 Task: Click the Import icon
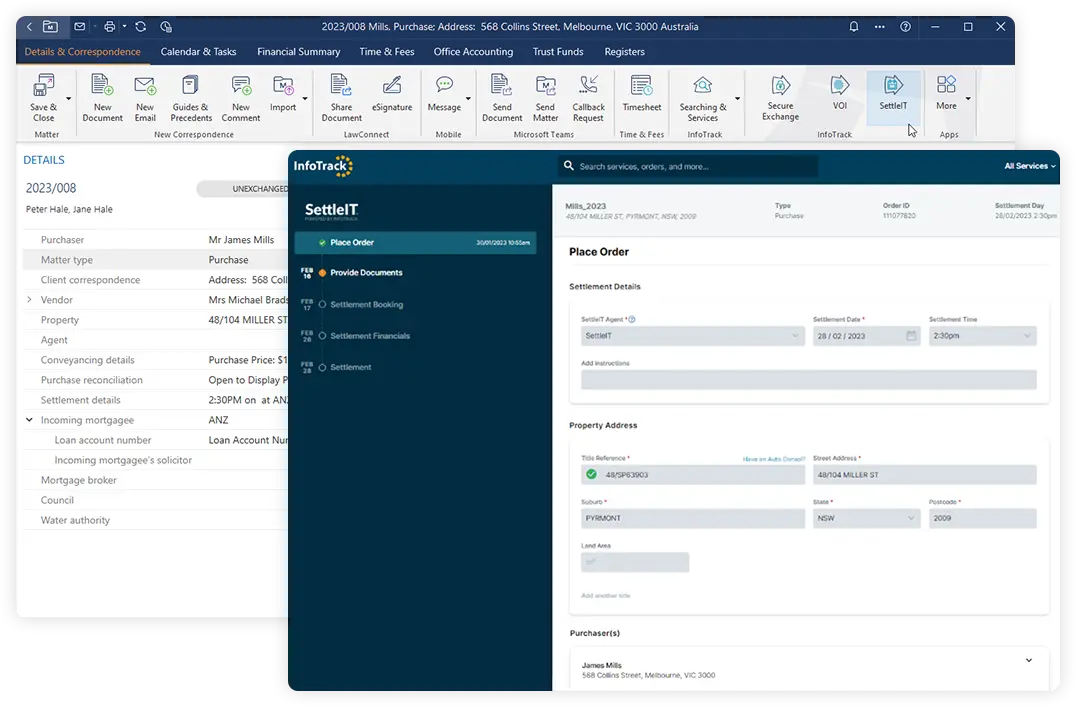point(283,86)
